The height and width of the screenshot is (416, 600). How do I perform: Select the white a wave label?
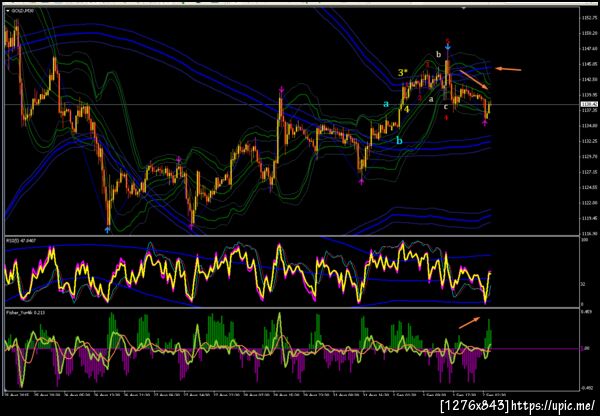pos(431,99)
